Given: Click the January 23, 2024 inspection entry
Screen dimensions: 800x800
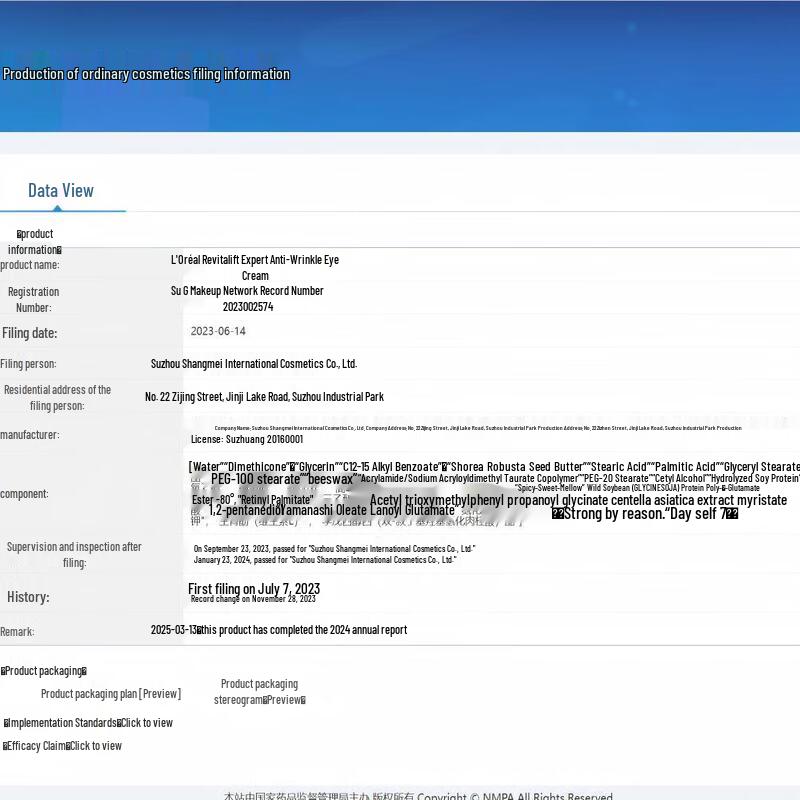Looking at the screenshot, I should [x=324, y=560].
